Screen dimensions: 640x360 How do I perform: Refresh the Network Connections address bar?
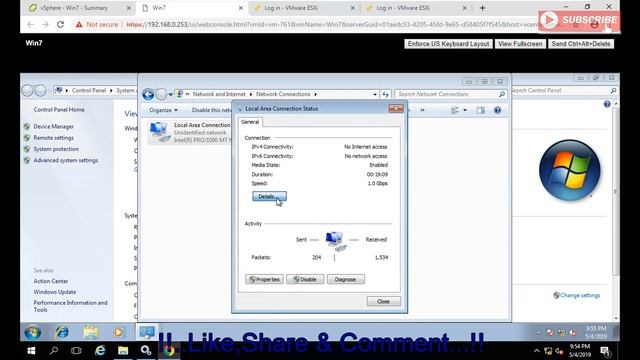[x=386, y=94]
